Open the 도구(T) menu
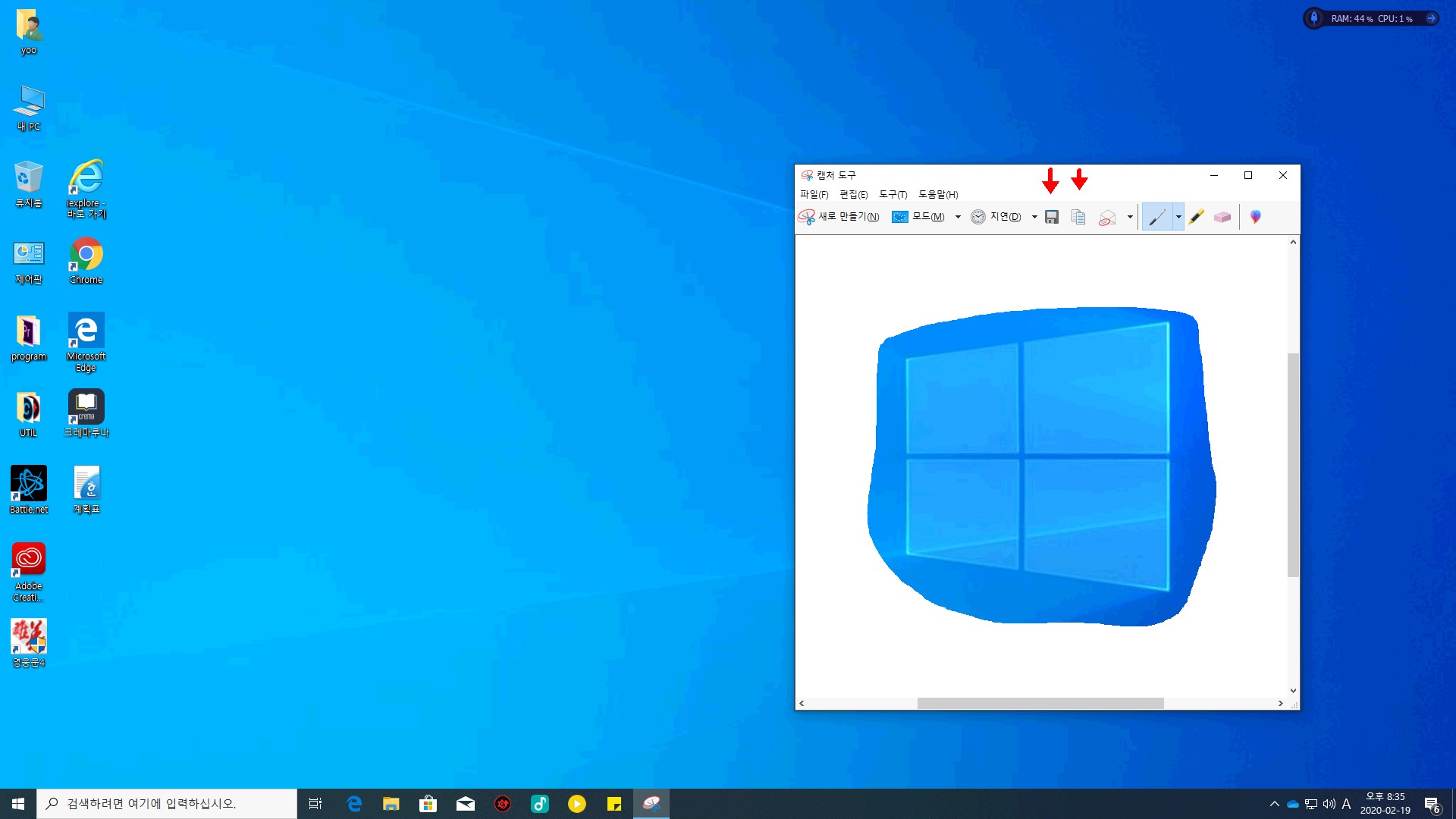Viewport: 1456px width, 819px height. tap(893, 195)
